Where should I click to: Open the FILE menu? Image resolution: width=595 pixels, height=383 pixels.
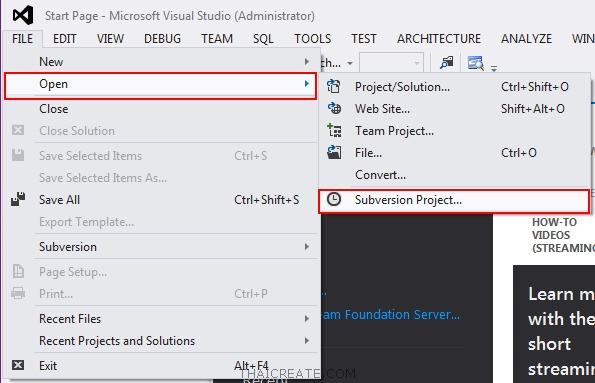(x=22, y=39)
